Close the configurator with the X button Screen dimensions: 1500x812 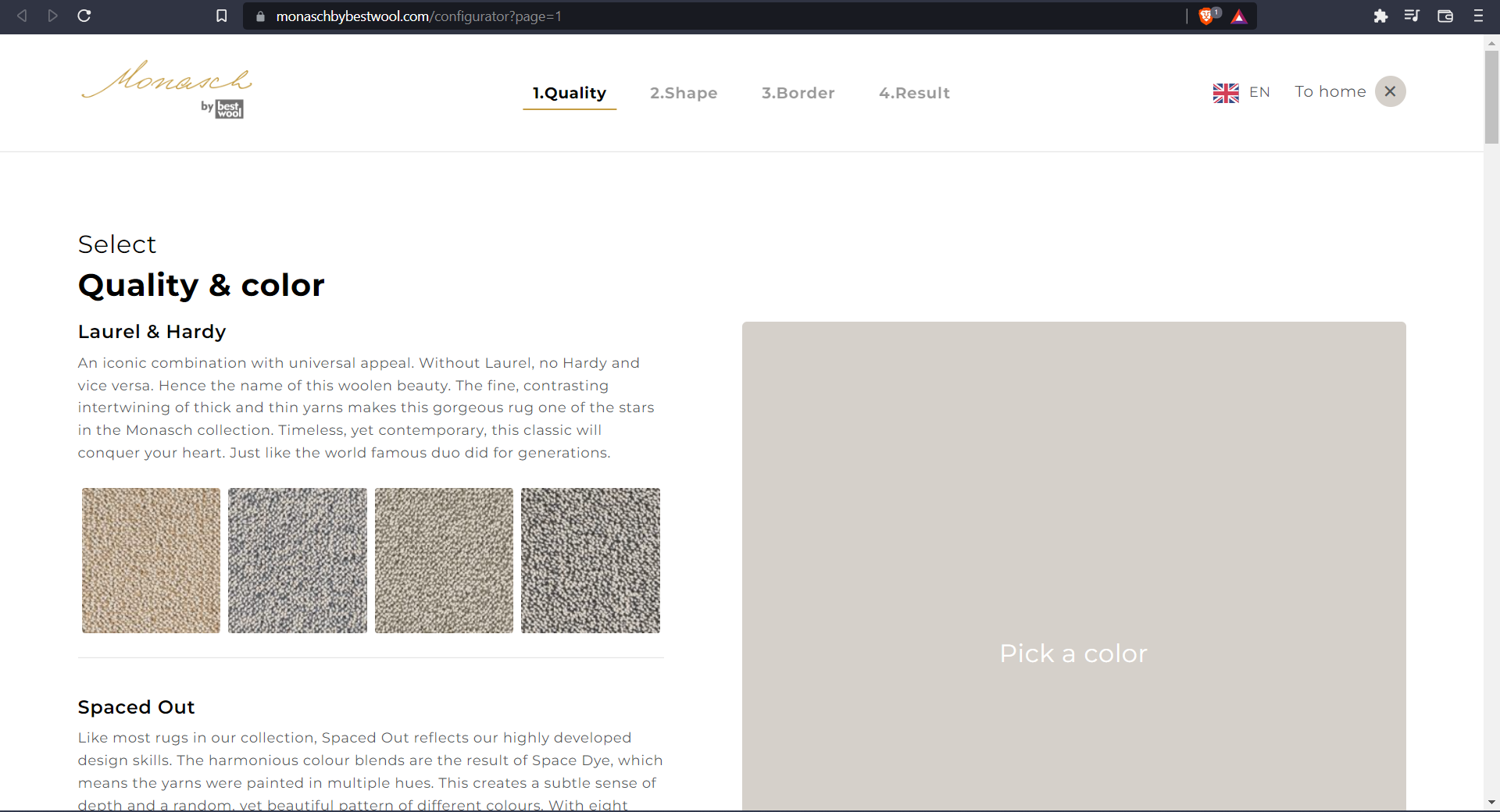pos(1390,91)
